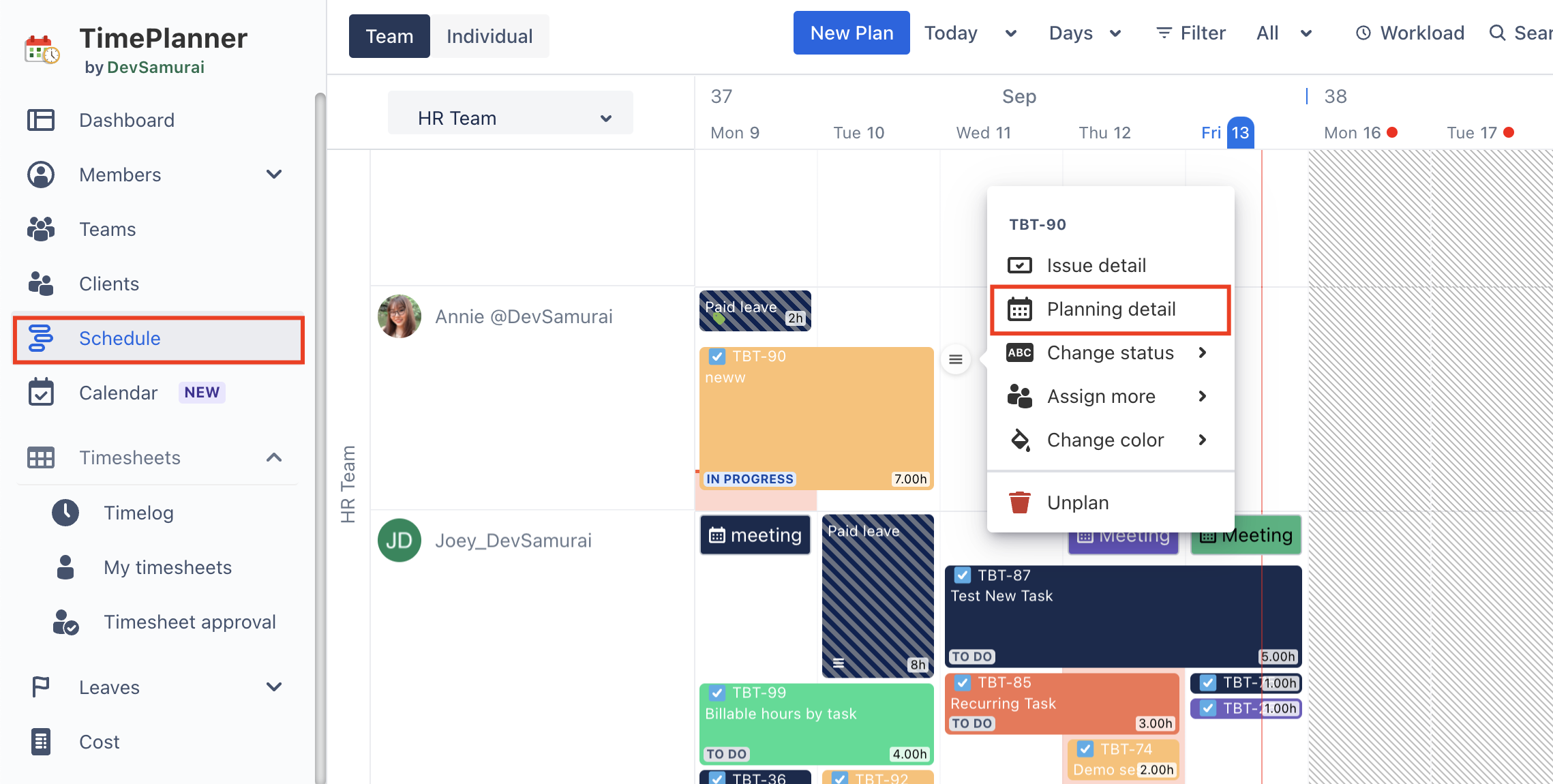Collapse the Timesheets section chevron
Screen dimensions: 1553x784
coord(274,457)
